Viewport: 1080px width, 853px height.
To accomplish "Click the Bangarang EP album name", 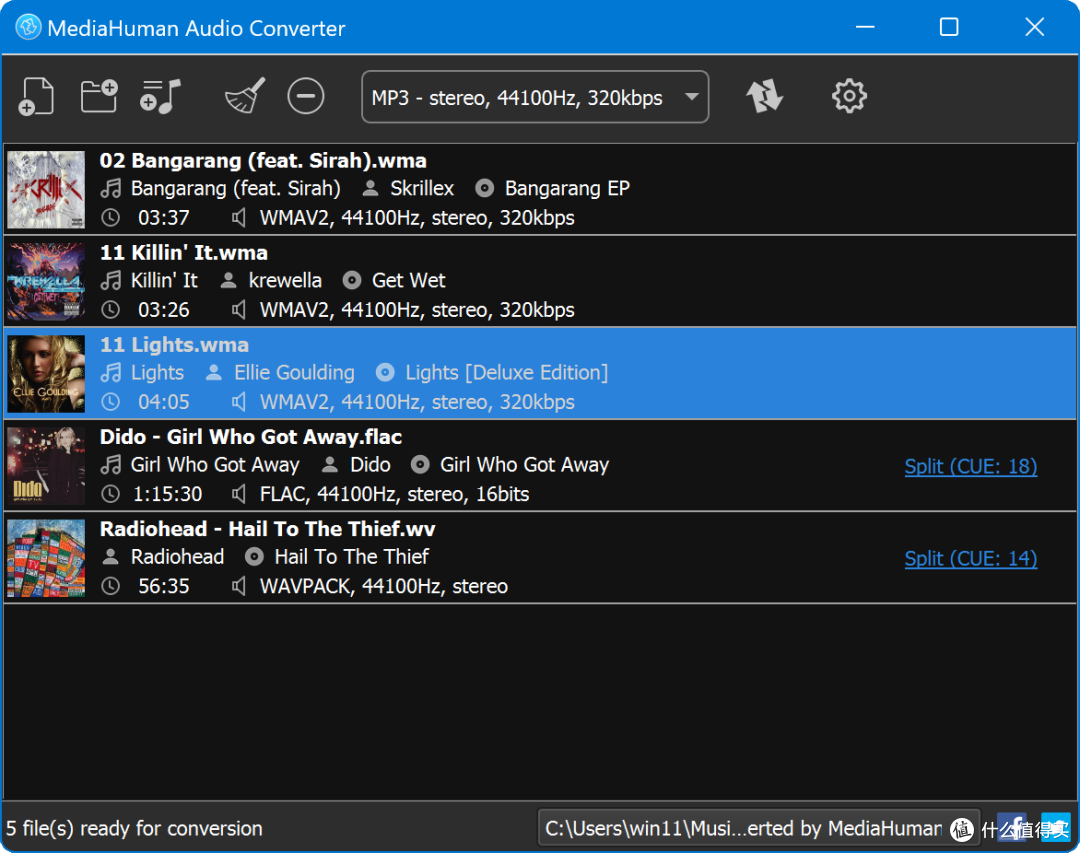I will click(567, 188).
